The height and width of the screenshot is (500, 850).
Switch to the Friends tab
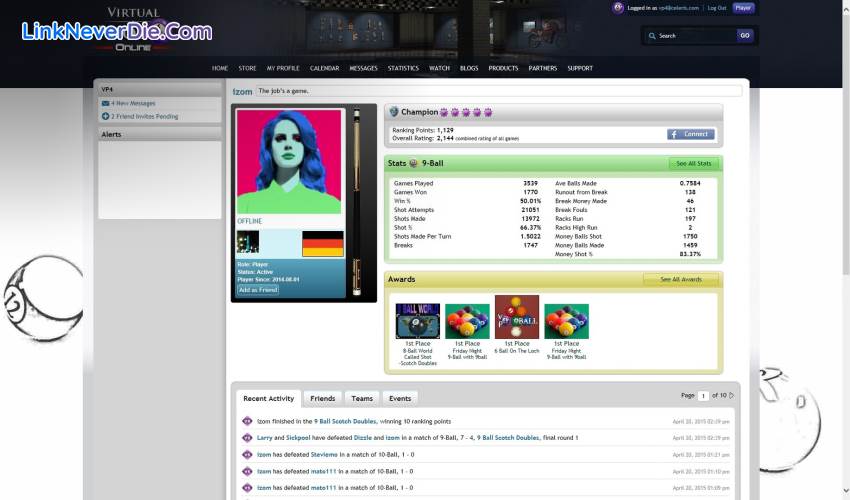tap(323, 399)
